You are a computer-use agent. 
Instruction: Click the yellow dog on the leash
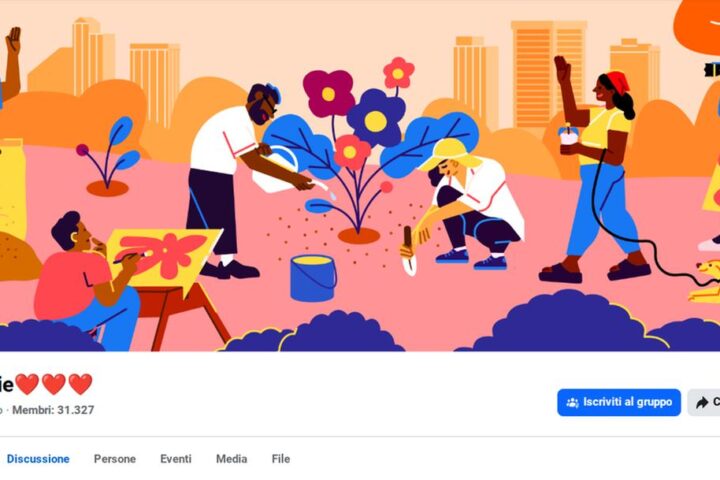(706, 281)
